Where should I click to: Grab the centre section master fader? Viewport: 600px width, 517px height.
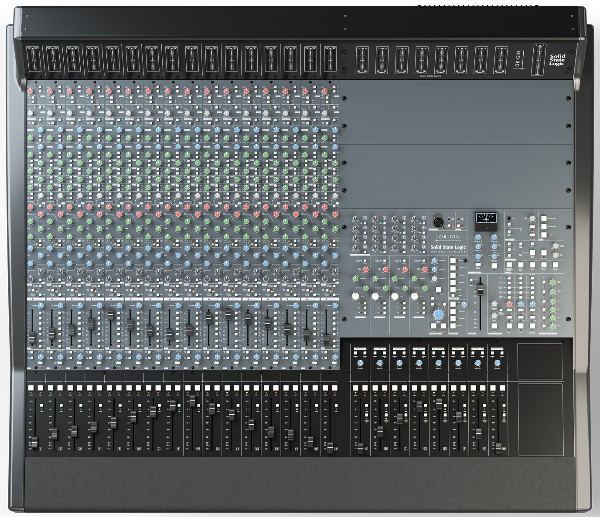click(480, 289)
